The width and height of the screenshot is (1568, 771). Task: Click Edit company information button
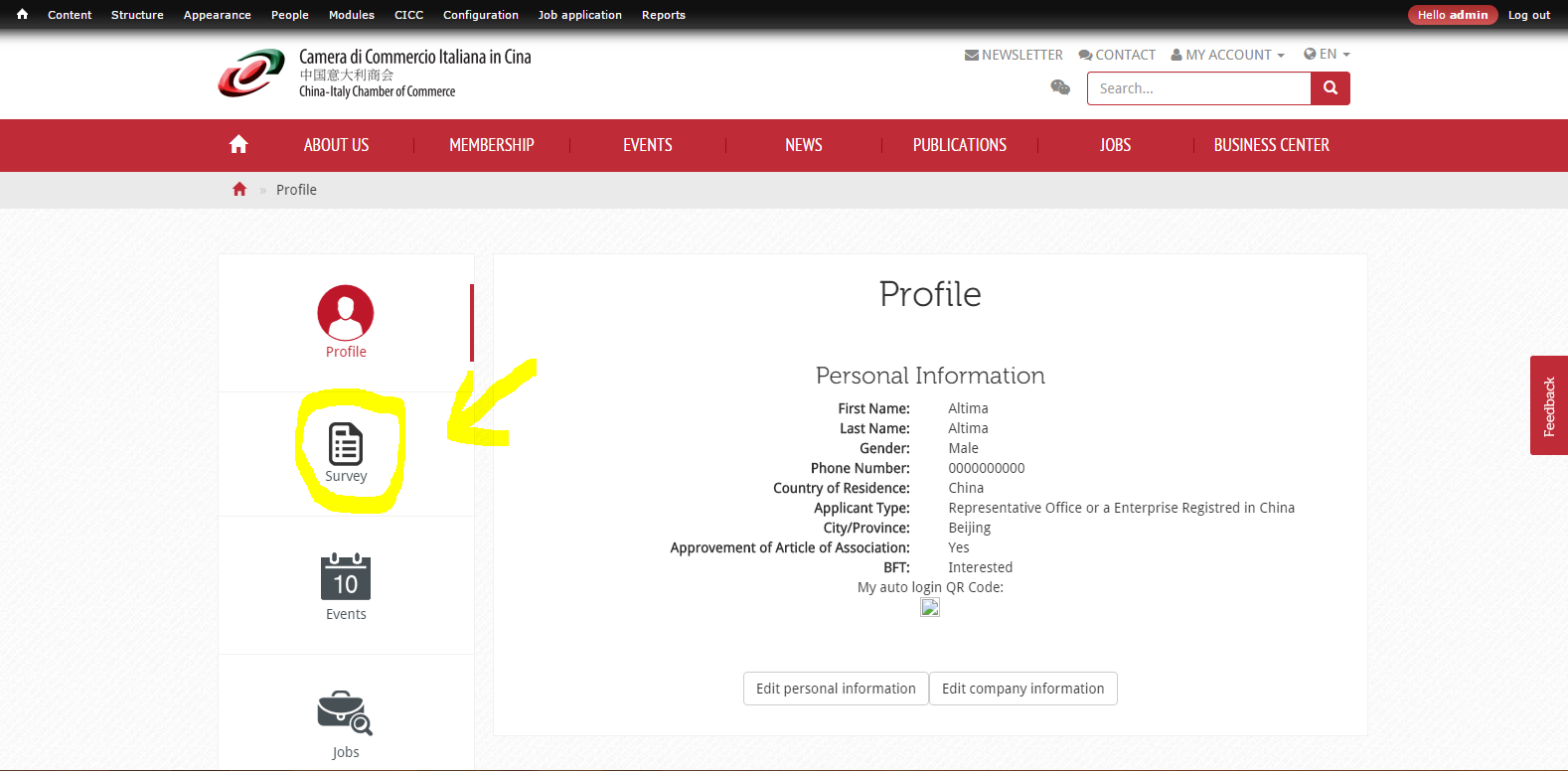point(1022,689)
